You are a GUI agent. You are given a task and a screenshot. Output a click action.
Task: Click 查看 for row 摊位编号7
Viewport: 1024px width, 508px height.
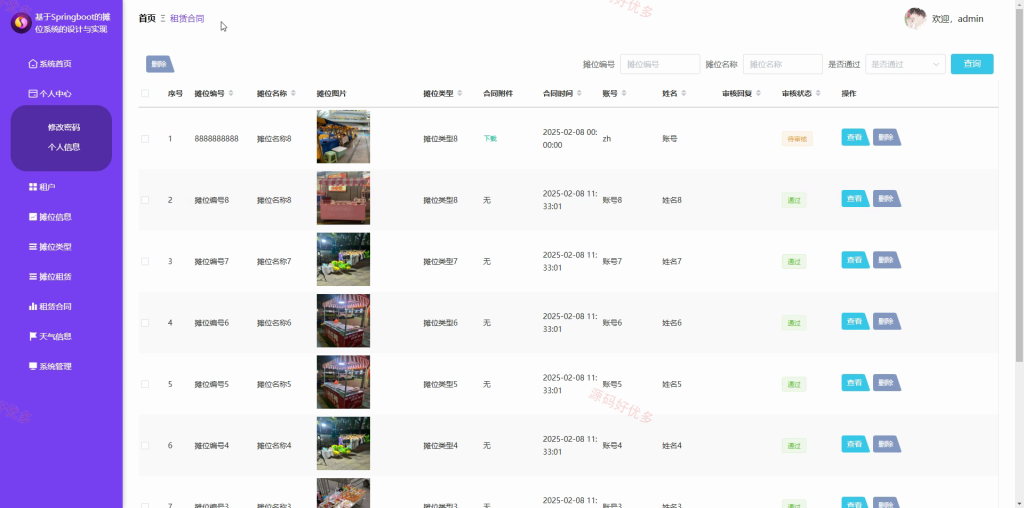855,260
